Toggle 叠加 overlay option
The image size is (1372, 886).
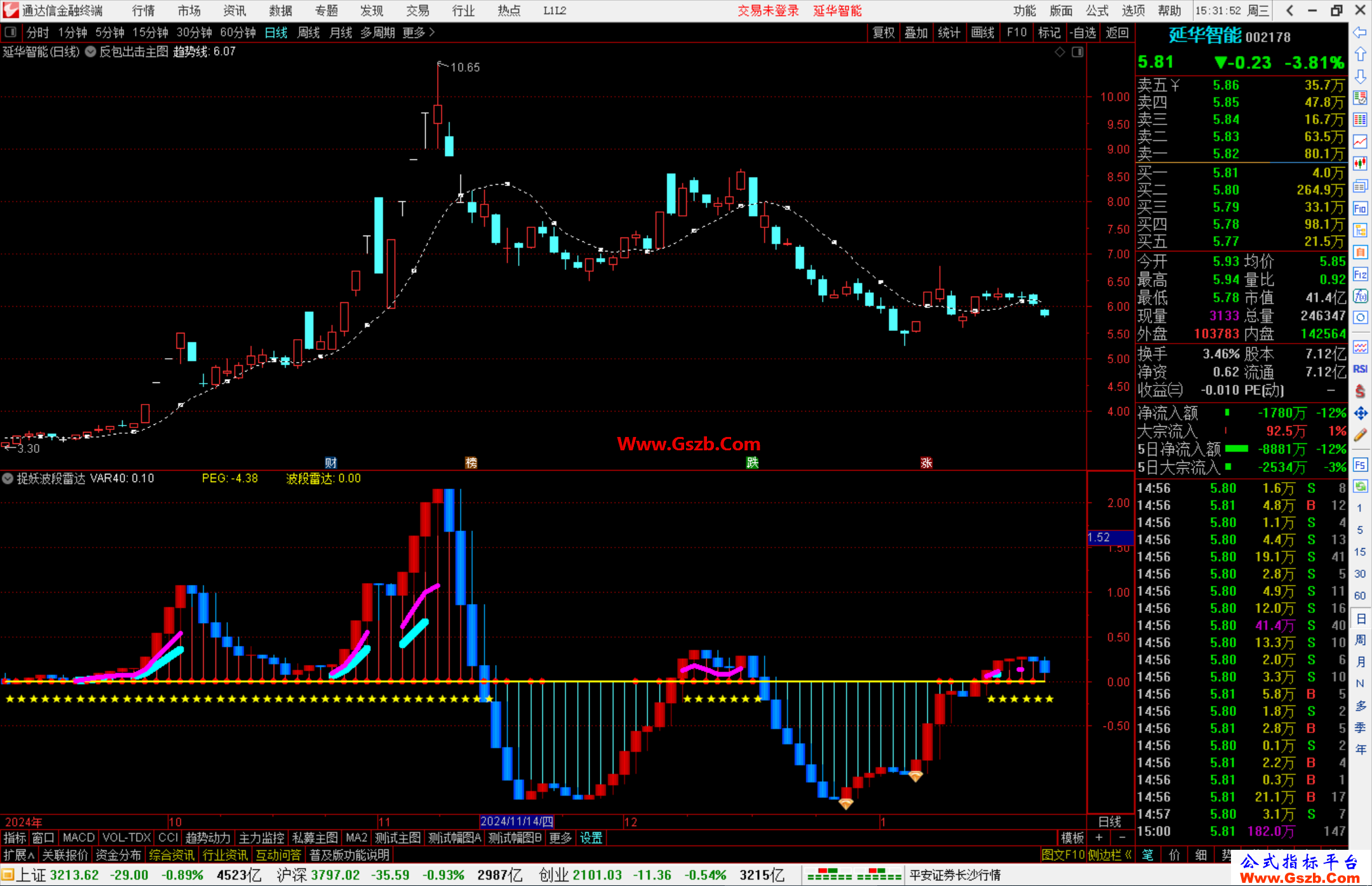pos(916,32)
